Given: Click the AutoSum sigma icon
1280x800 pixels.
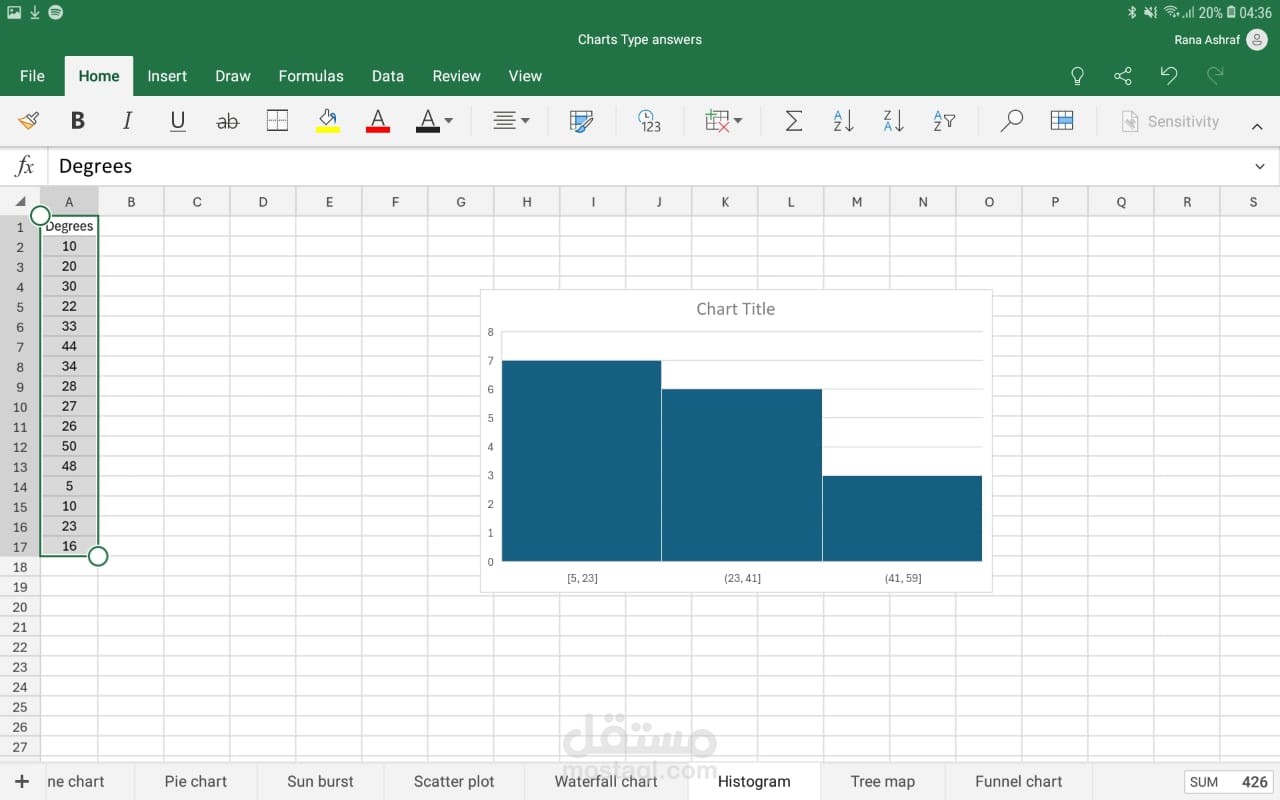Looking at the screenshot, I should click(793, 121).
